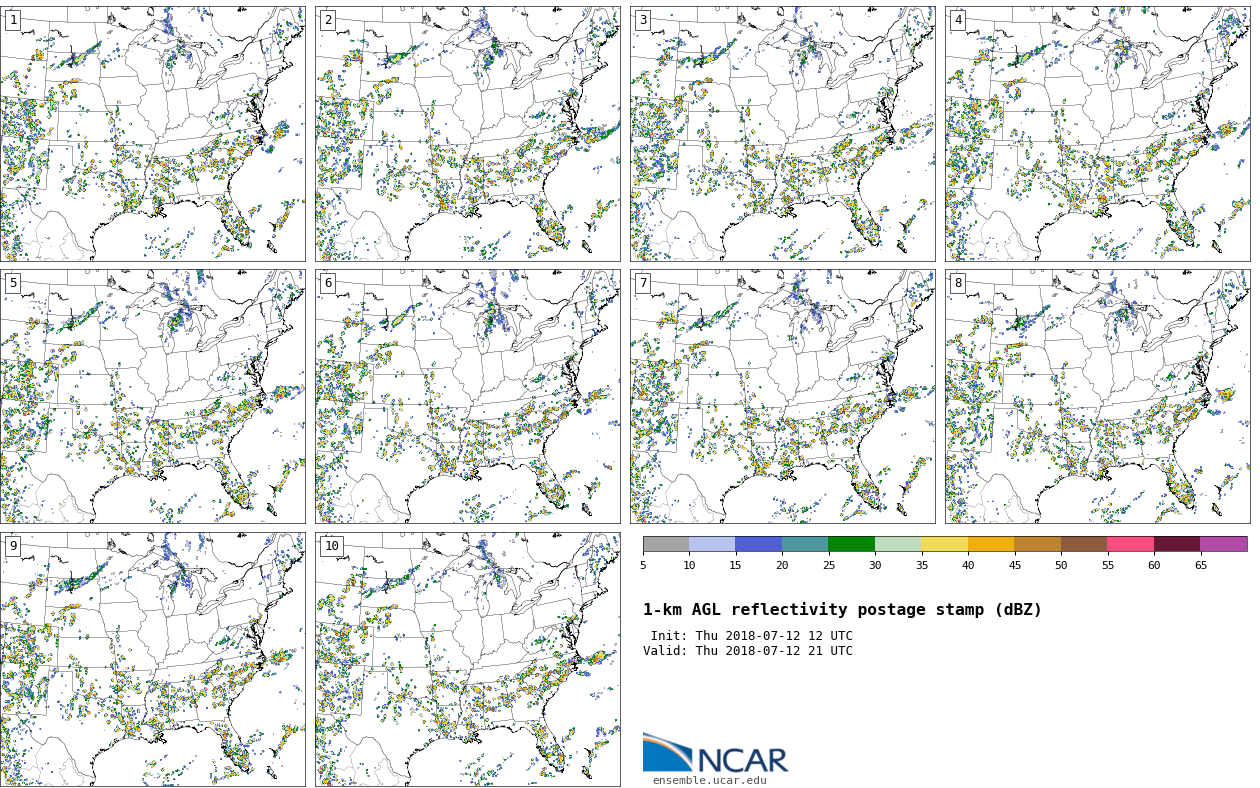The height and width of the screenshot is (788, 1260).
Task: Pick the dark green 25–30 dBZ swatch
Action: [x=851, y=544]
